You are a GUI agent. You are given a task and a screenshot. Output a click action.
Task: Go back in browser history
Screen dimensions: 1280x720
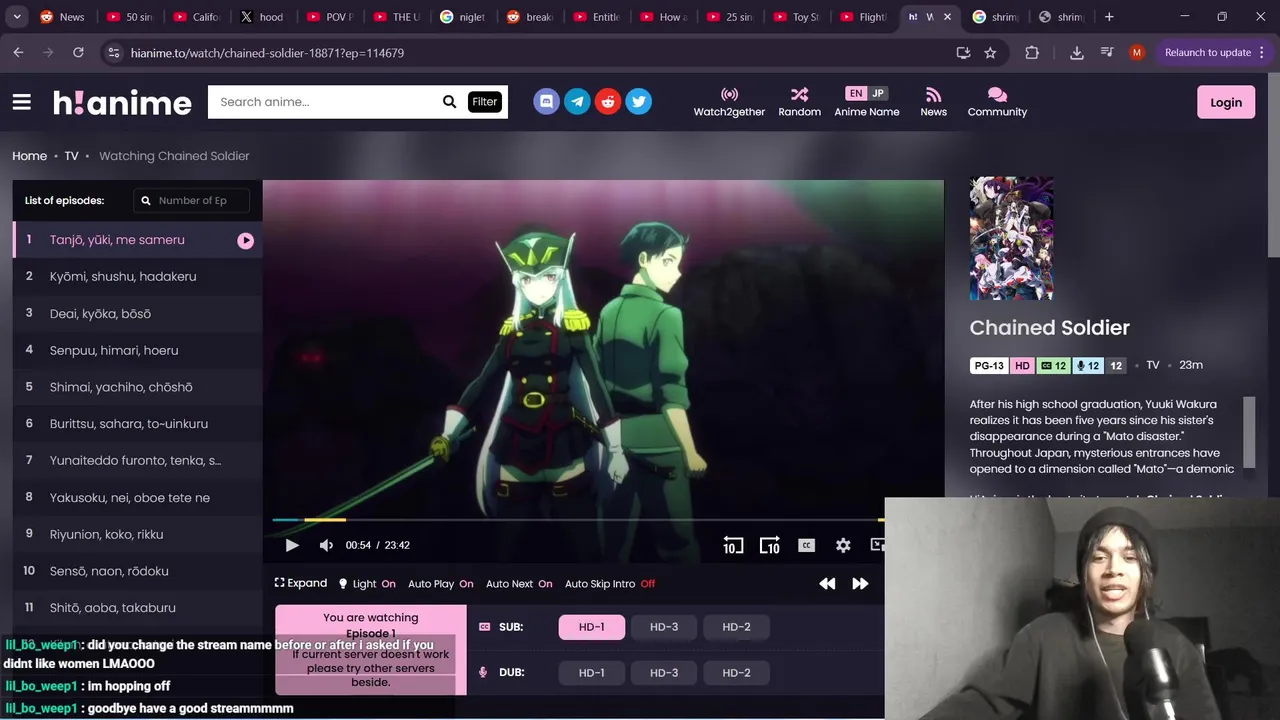(x=18, y=53)
